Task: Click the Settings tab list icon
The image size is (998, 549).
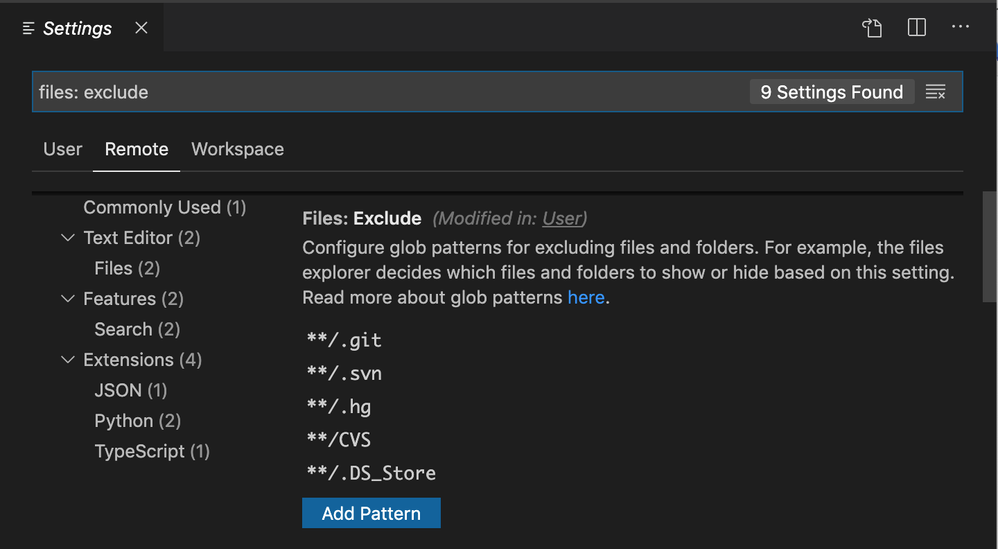Action: pyautogui.click(x=28, y=29)
